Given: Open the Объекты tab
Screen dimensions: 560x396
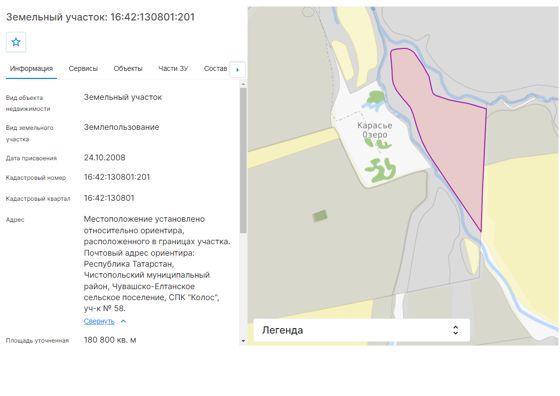Looking at the screenshot, I should (x=128, y=69).
